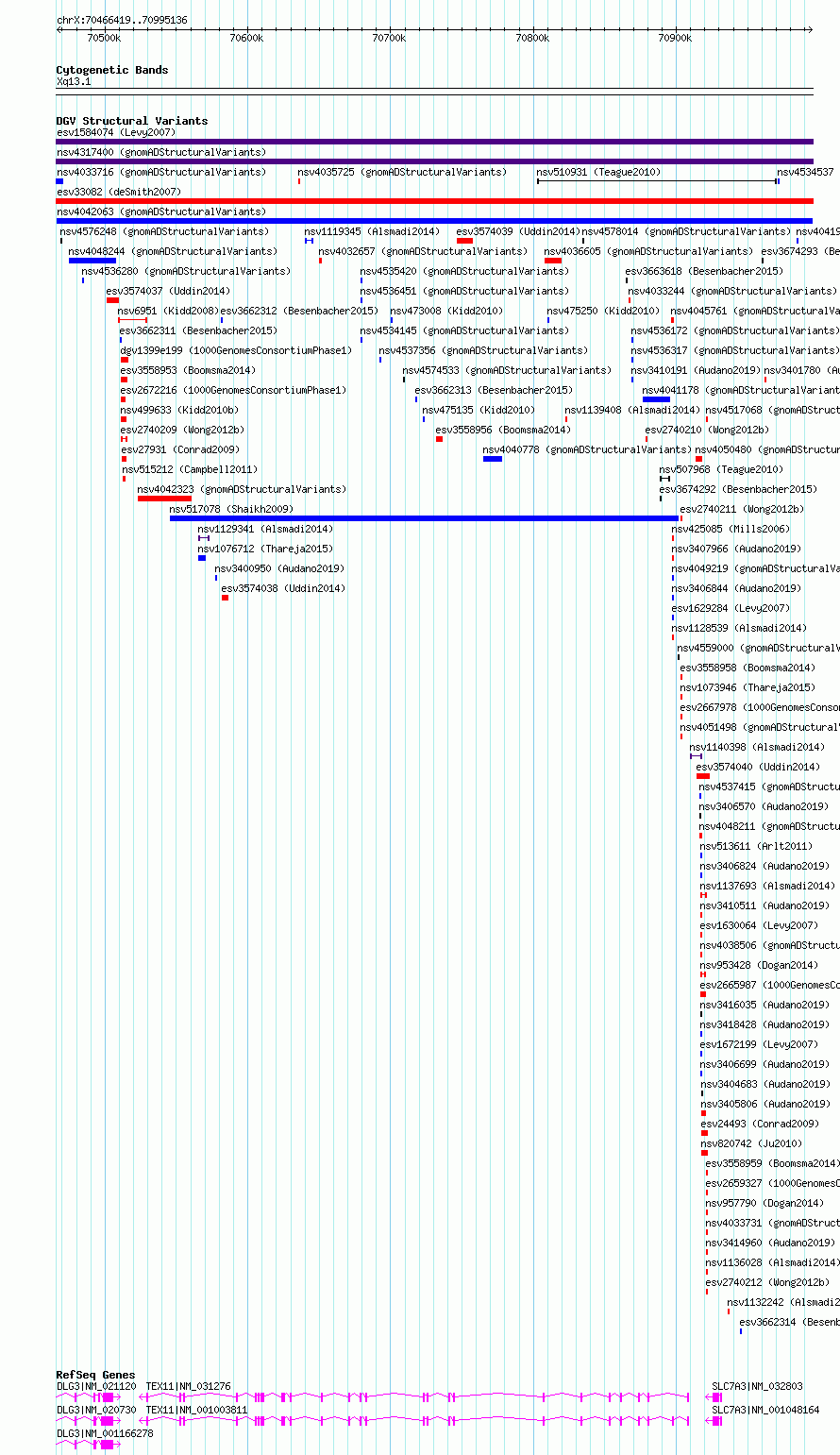Select the DGV Structural Variants track title

tap(132, 121)
